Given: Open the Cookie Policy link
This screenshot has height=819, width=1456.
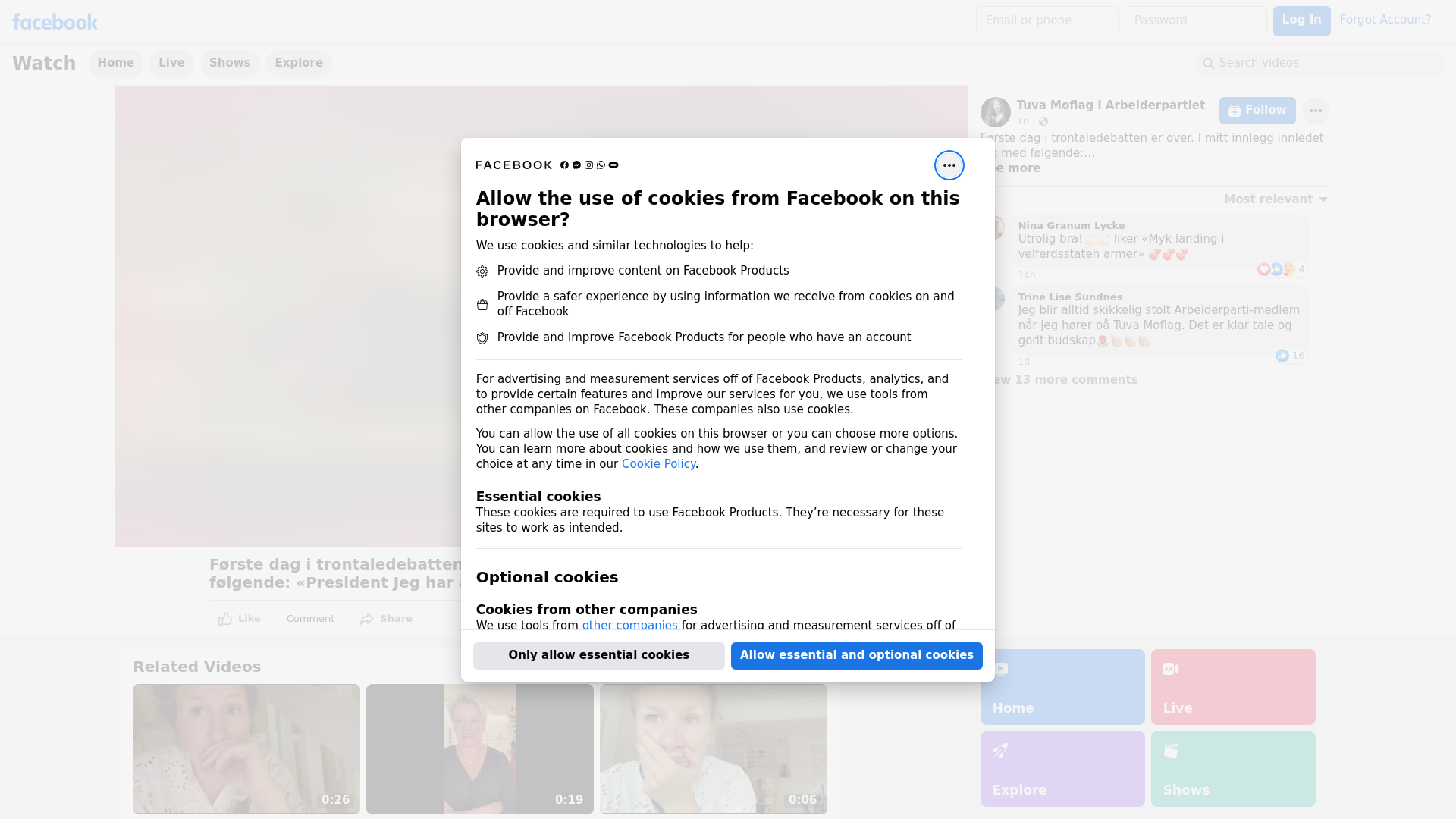Looking at the screenshot, I should (x=658, y=464).
